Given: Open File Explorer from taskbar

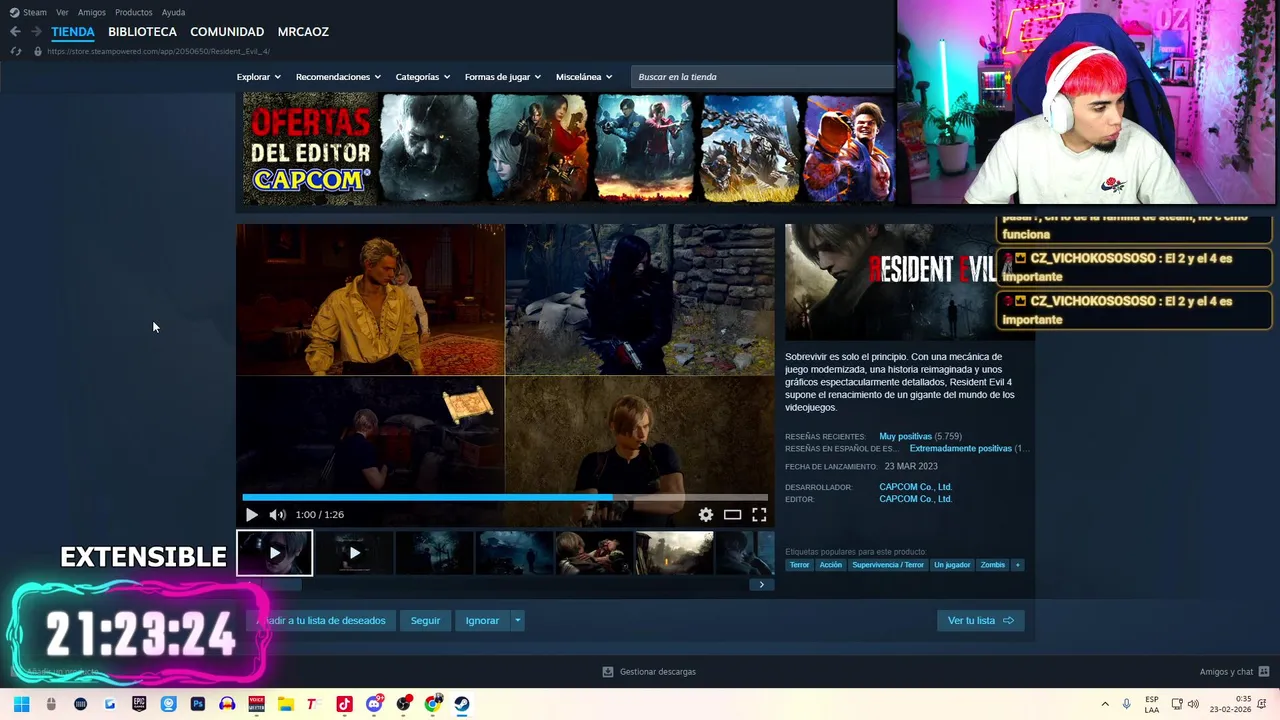Looking at the screenshot, I should [x=285, y=704].
